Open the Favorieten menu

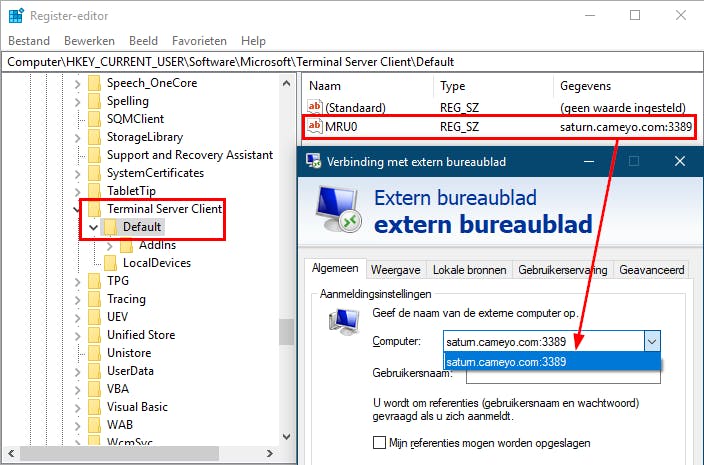pos(199,41)
